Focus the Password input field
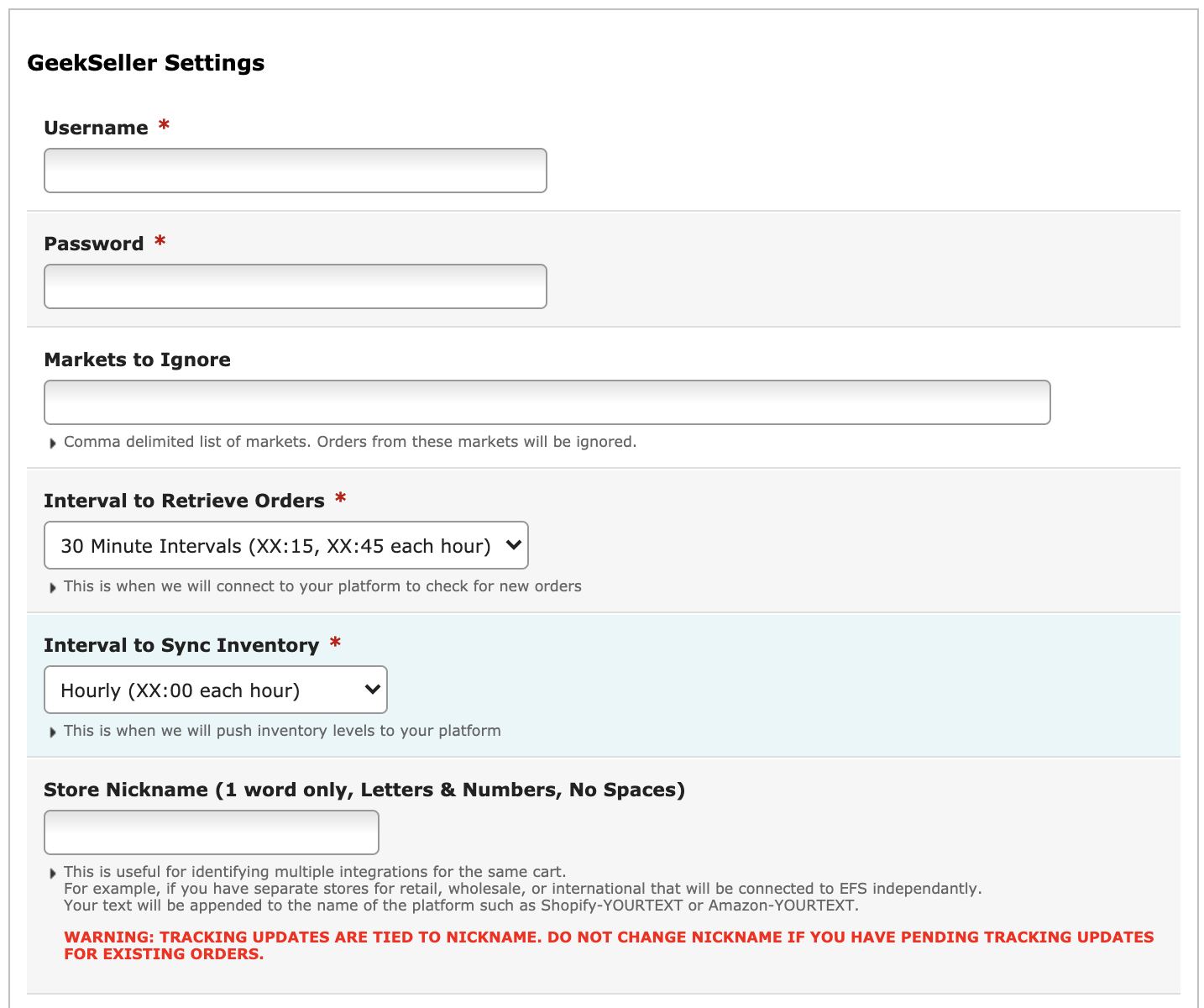The image size is (1204, 1008). (296, 286)
